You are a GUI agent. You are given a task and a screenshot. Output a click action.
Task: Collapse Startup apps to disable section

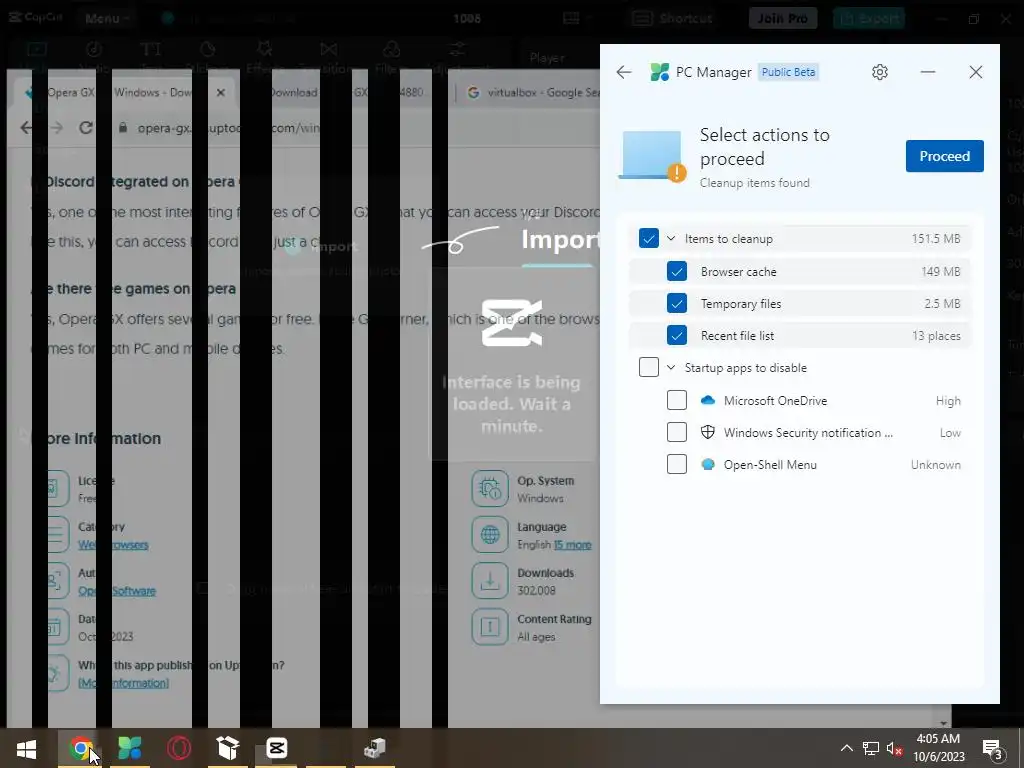pyautogui.click(x=671, y=368)
